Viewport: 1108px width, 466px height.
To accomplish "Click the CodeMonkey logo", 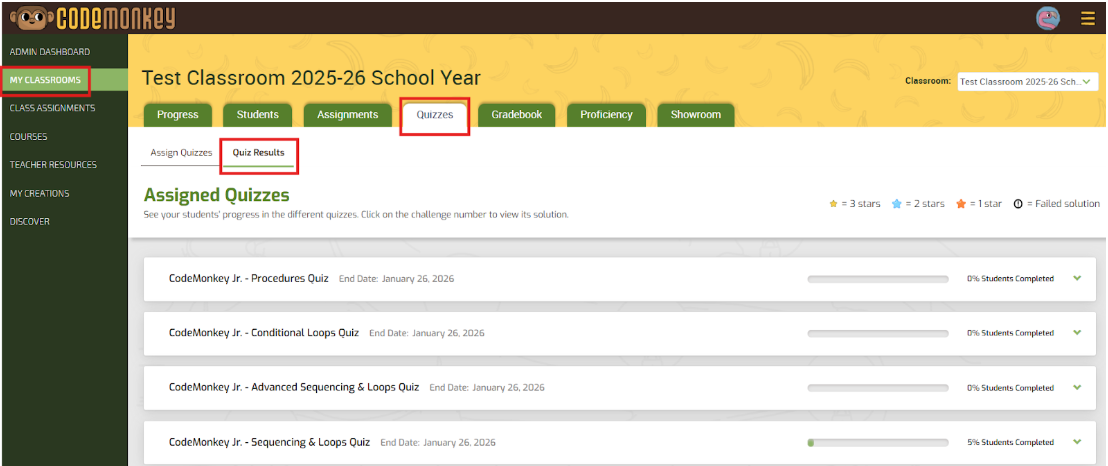I will coord(92,17).
